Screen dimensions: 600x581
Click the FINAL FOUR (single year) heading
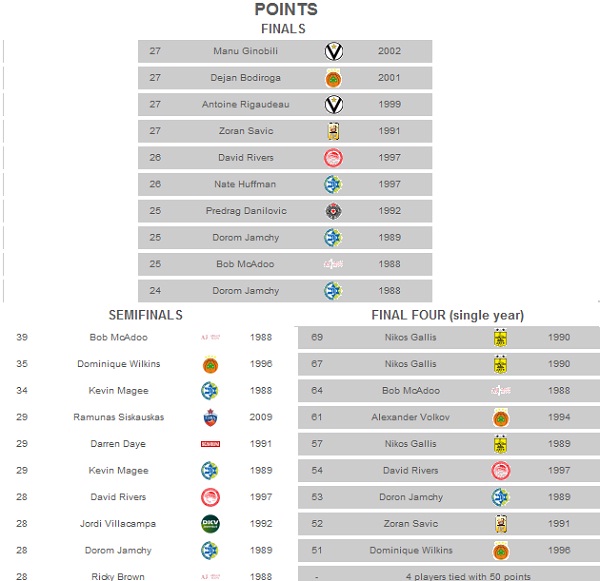(x=447, y=315)
